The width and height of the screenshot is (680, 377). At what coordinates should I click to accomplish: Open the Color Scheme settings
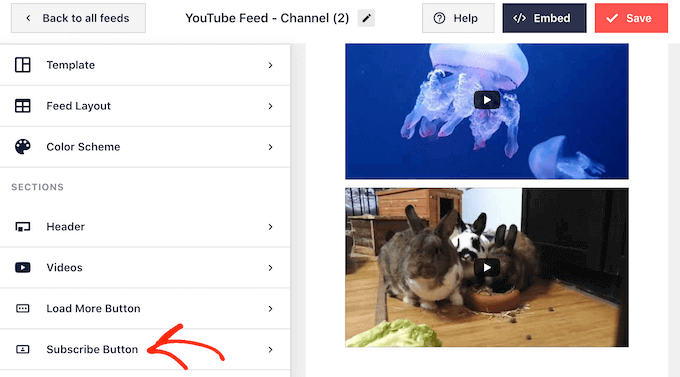click(145, 147)
